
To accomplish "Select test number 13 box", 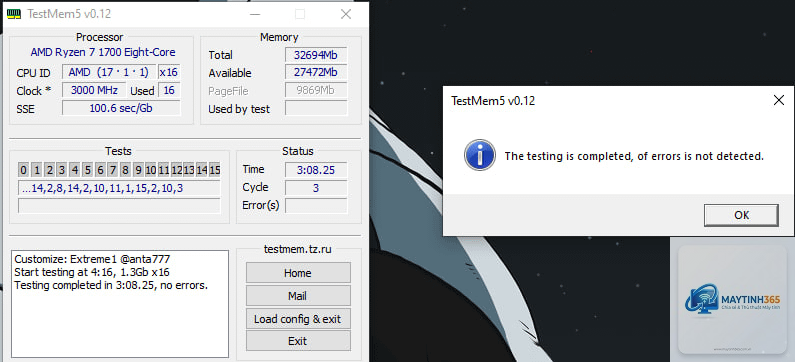I will [189, 169].
